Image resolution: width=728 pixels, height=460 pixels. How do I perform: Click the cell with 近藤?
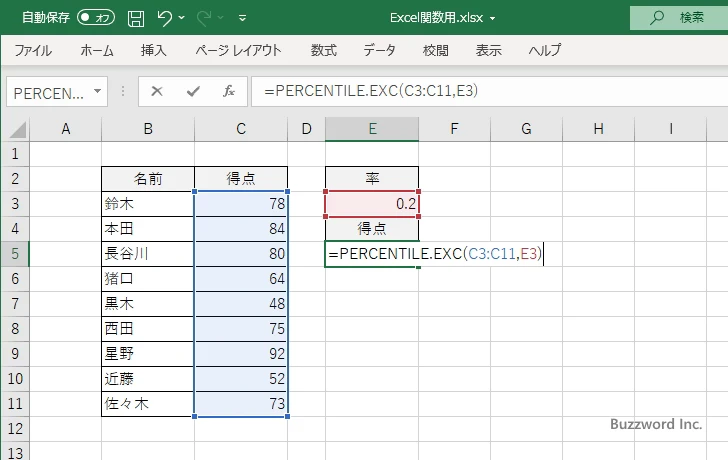tap(148, 379)
